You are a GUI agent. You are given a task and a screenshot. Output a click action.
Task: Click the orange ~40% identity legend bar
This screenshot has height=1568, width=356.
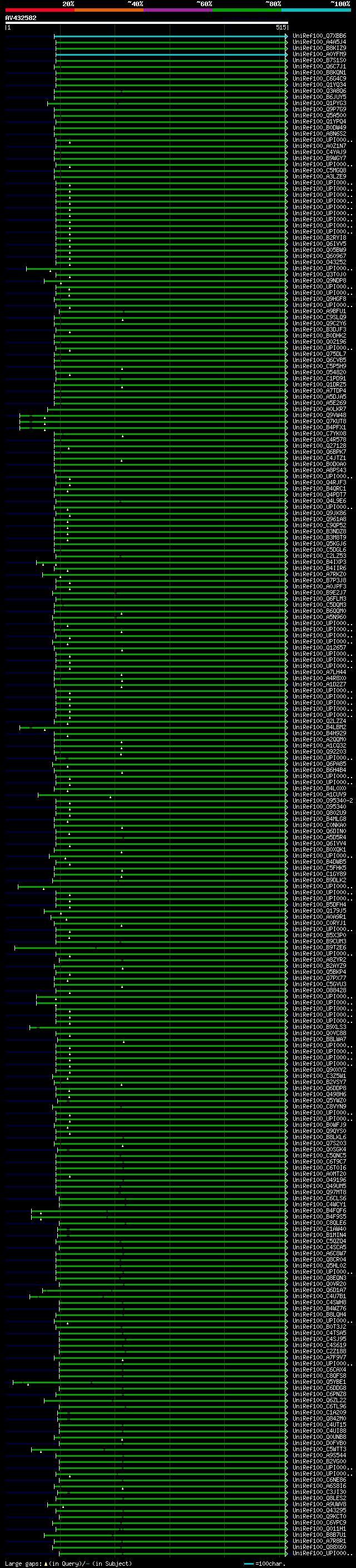tap(109, 11)
